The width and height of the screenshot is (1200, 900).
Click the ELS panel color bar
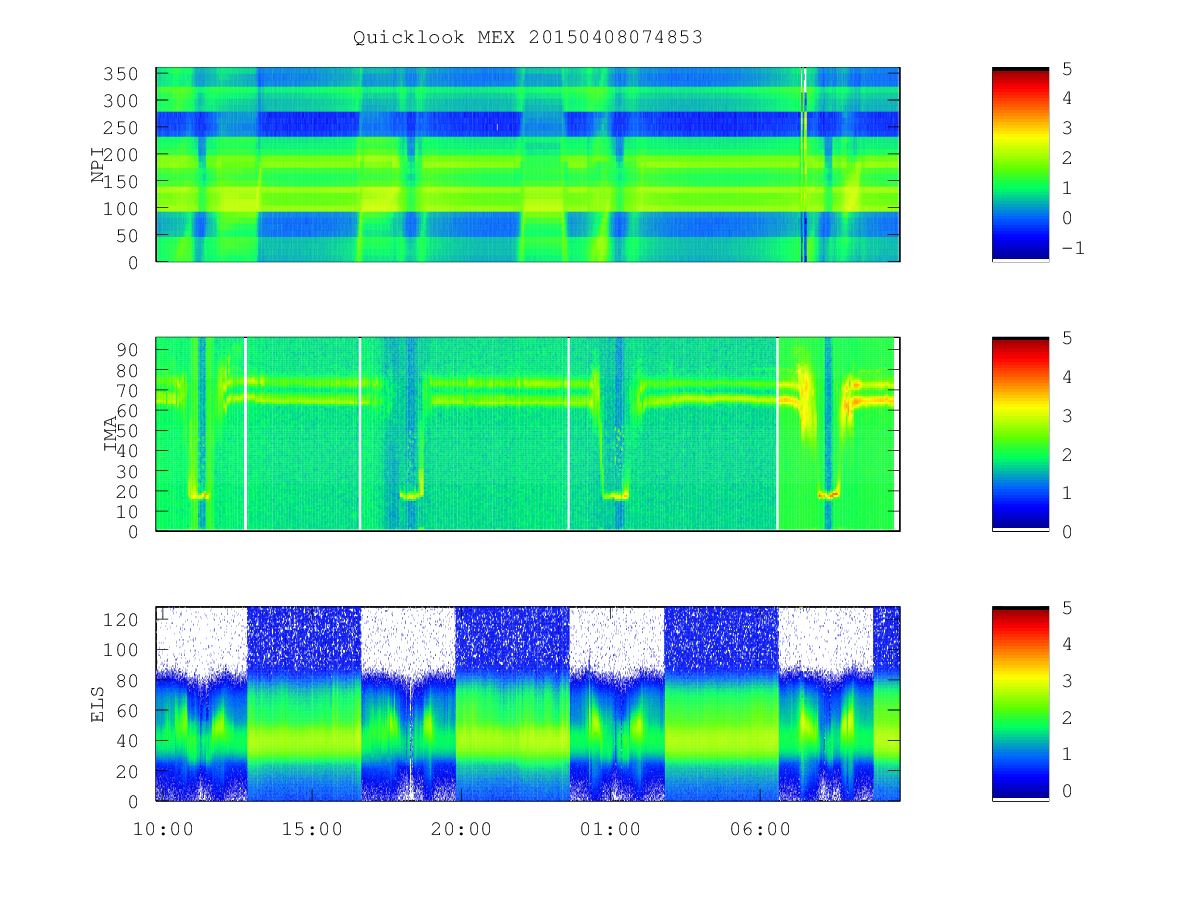1020,703
